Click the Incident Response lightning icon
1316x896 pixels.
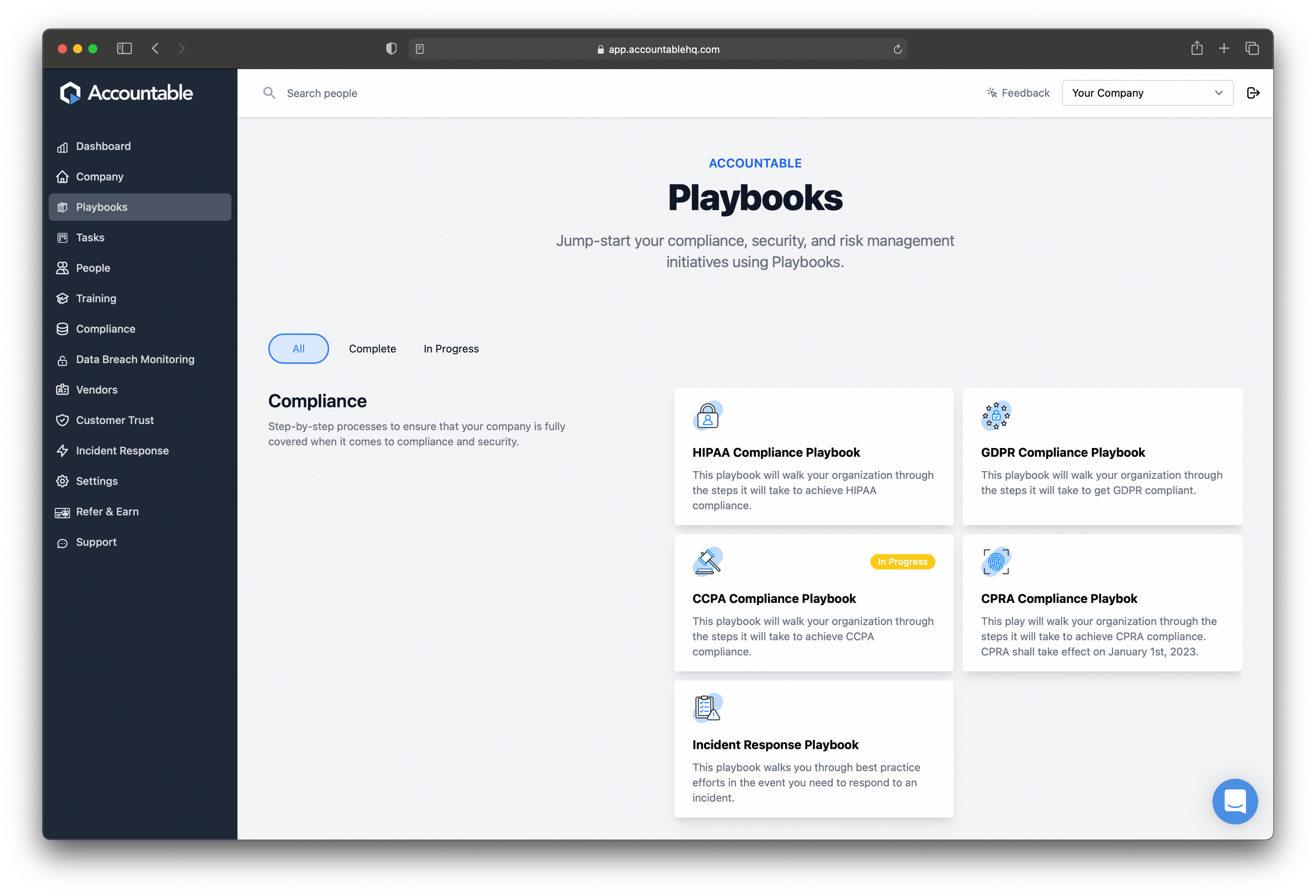pyautogui.click(x=62, y=451)
